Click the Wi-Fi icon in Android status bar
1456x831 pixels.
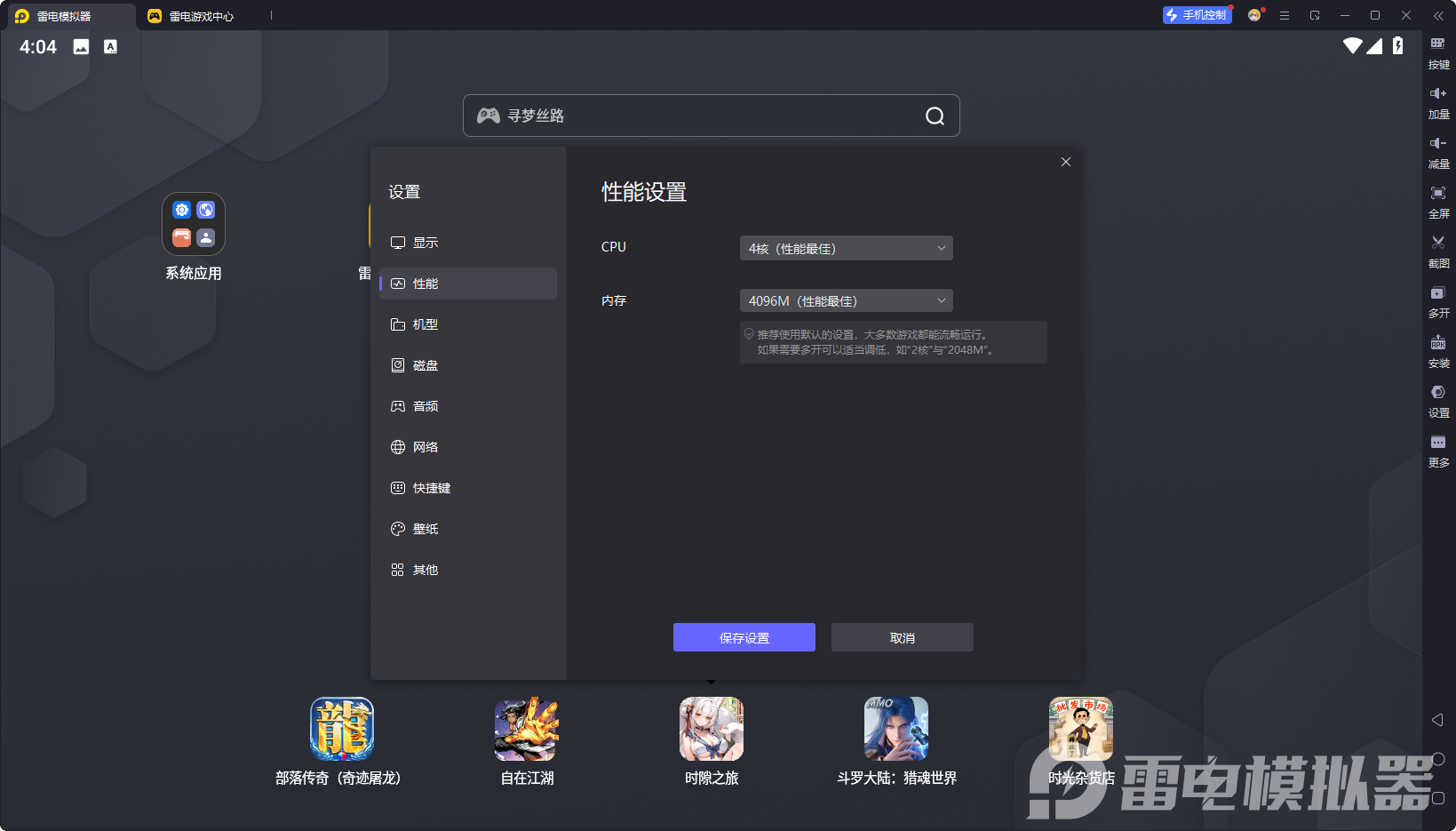[1353, 46]
